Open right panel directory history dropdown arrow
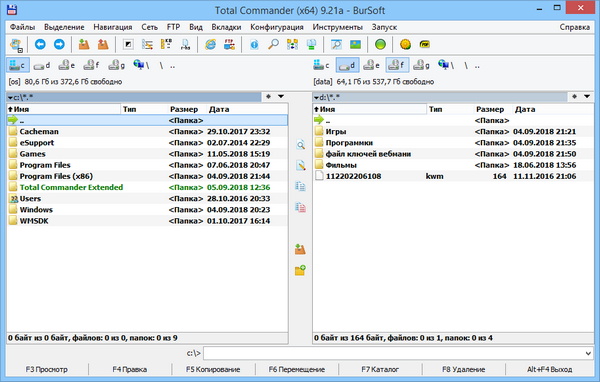The width and height of the screenshot is (600, 382). point(587,96)
